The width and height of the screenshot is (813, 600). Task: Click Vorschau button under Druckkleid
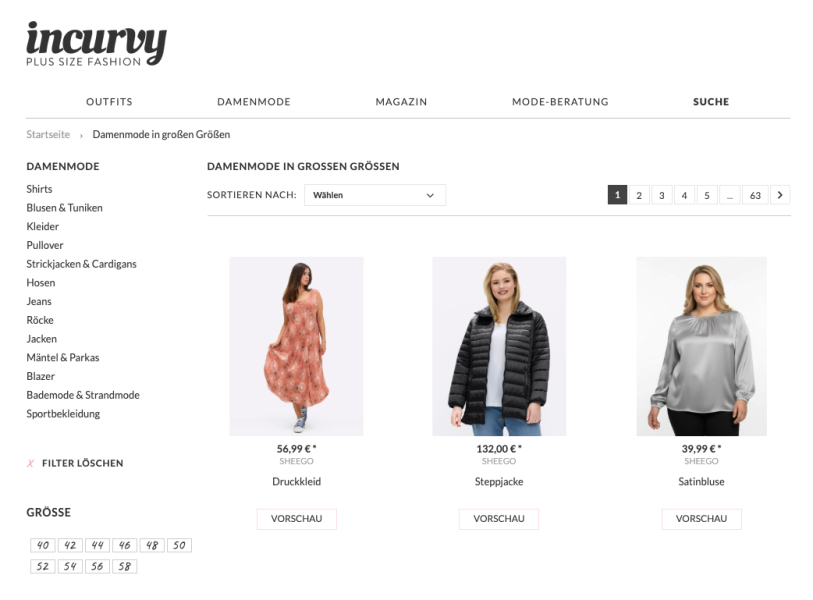[297, 519]
